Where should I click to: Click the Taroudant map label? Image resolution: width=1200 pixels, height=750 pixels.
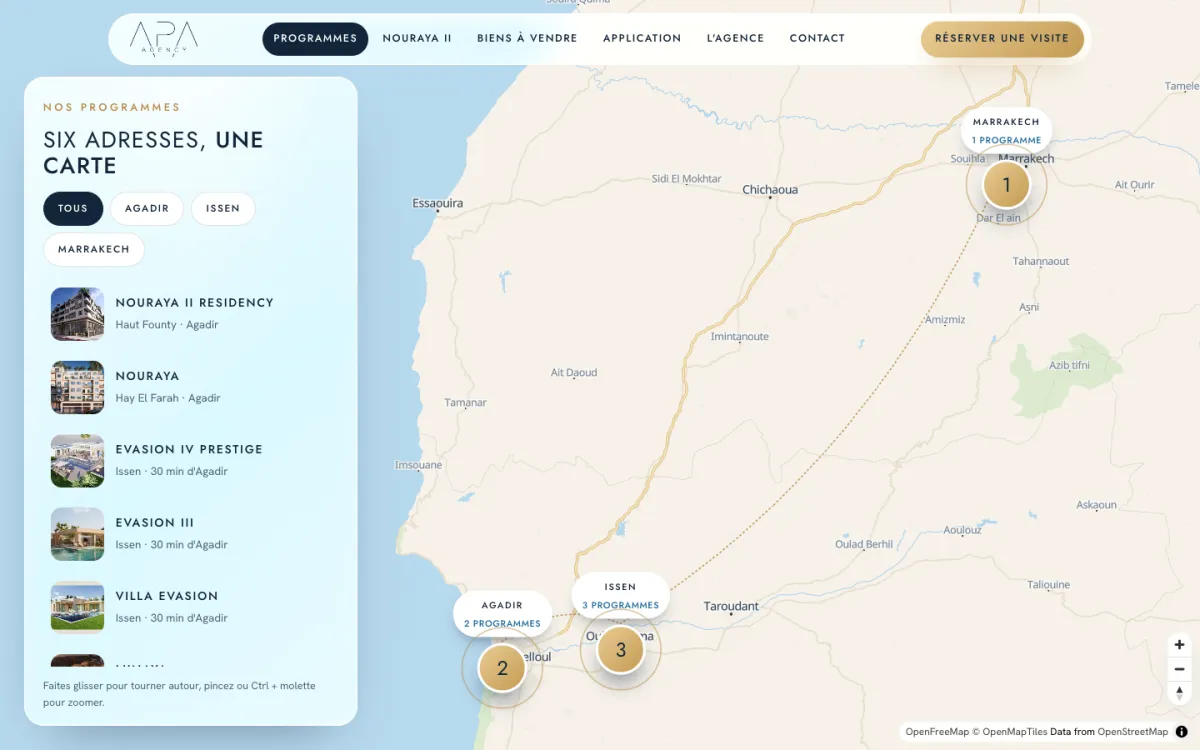pyautogui.click(x=731, y=606)
